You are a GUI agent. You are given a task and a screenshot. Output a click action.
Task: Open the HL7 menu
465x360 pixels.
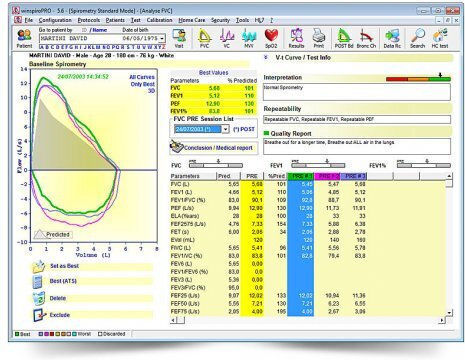[x=259, y=20]
